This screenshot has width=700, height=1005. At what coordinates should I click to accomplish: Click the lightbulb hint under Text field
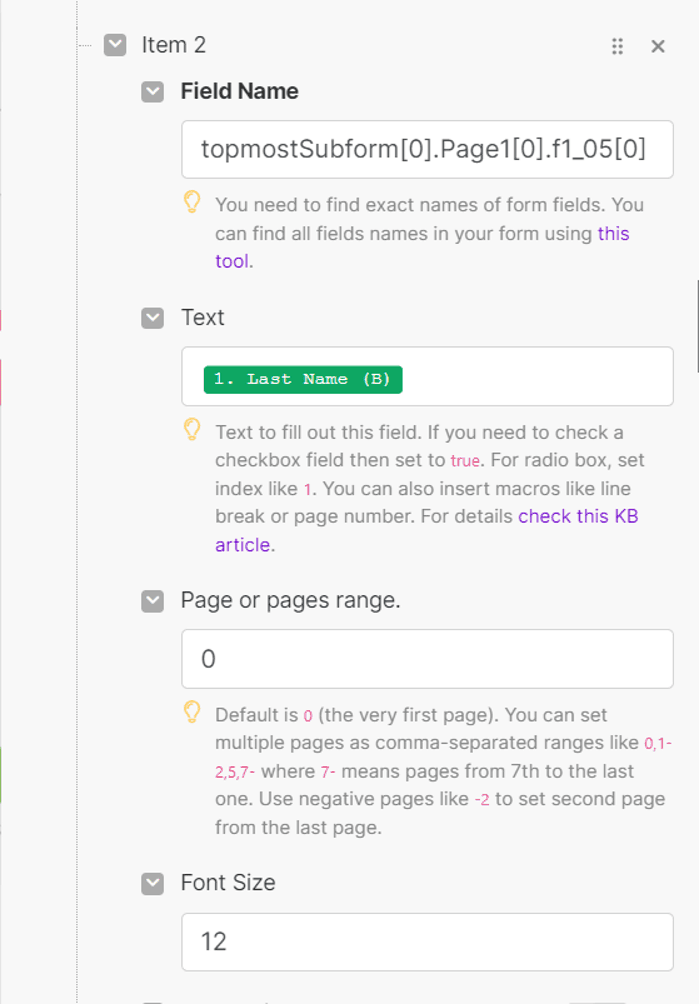click(x=192, y=429)
